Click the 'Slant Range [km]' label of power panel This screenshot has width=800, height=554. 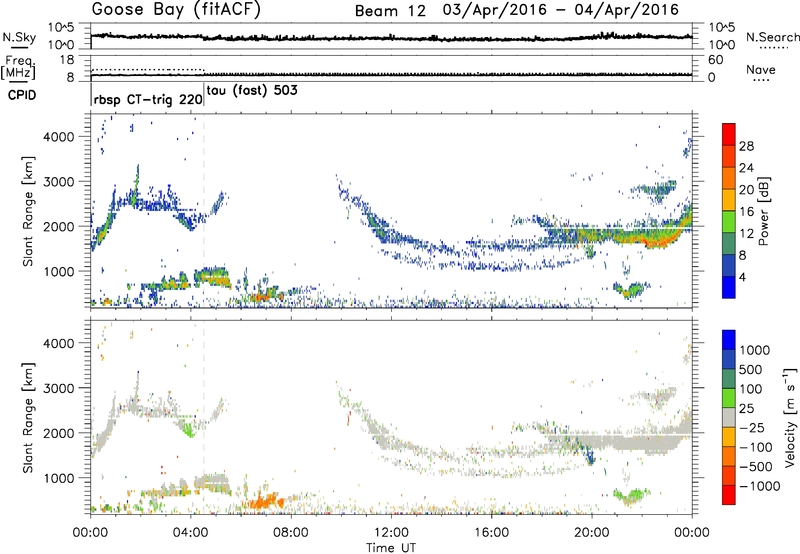click(28, 211)
